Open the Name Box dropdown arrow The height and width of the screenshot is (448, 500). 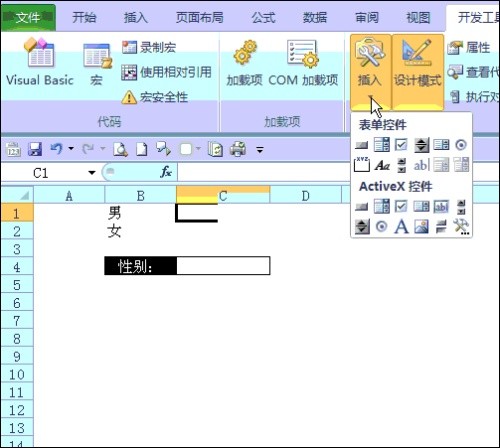click(92, 173)
